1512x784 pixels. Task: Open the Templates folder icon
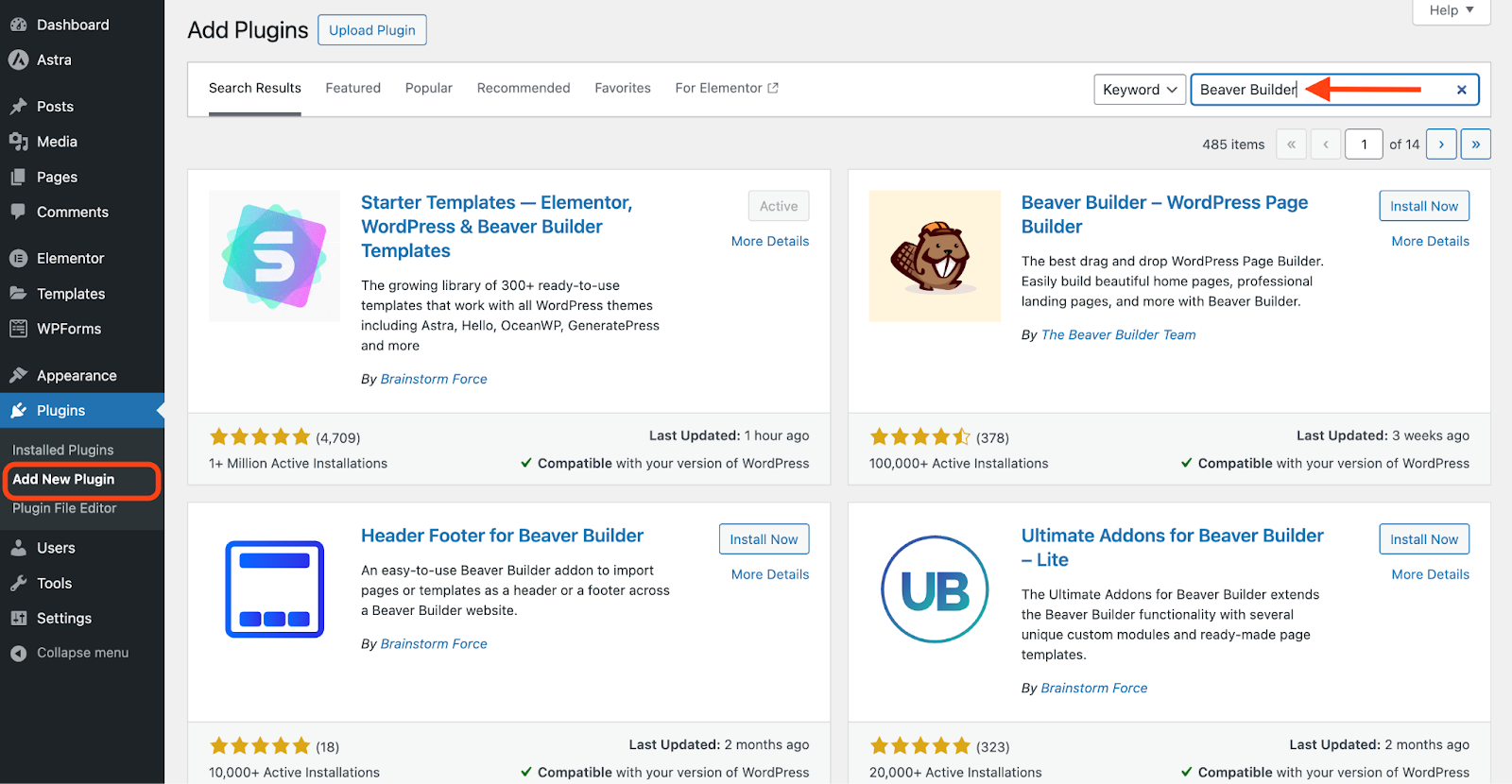tap(18, 293)
